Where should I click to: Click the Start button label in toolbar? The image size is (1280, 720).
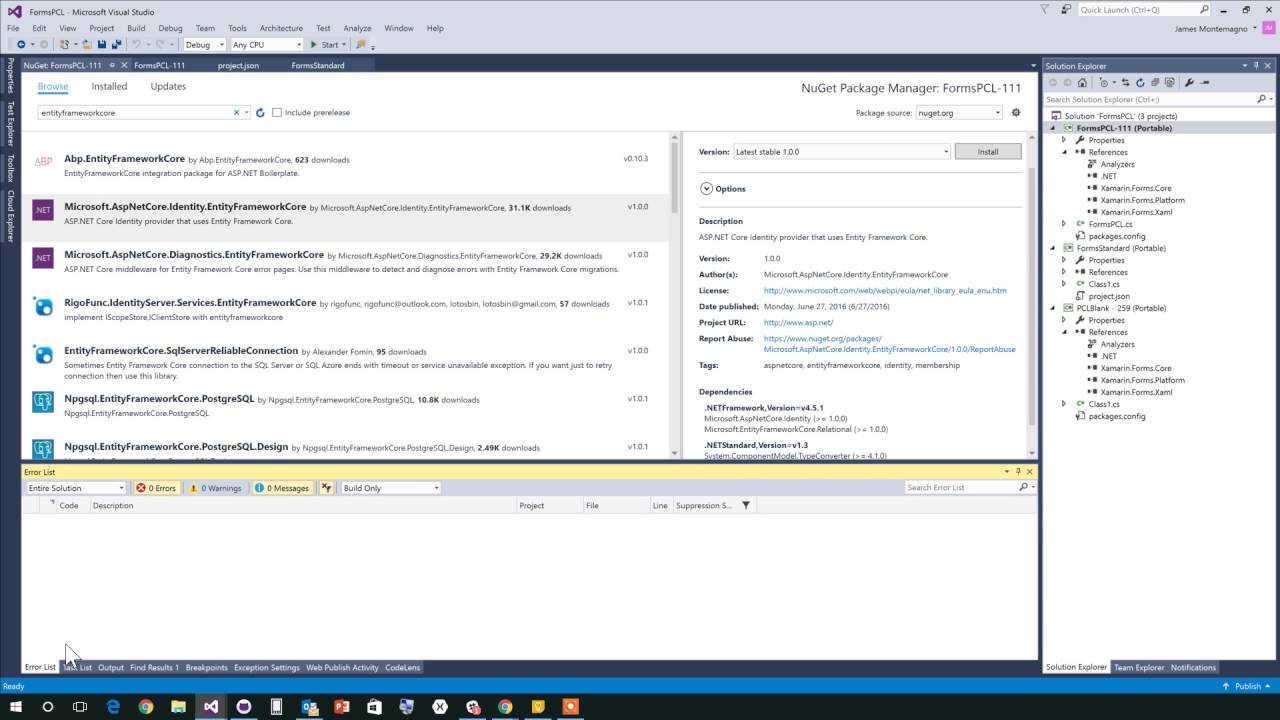coord(330,45)
